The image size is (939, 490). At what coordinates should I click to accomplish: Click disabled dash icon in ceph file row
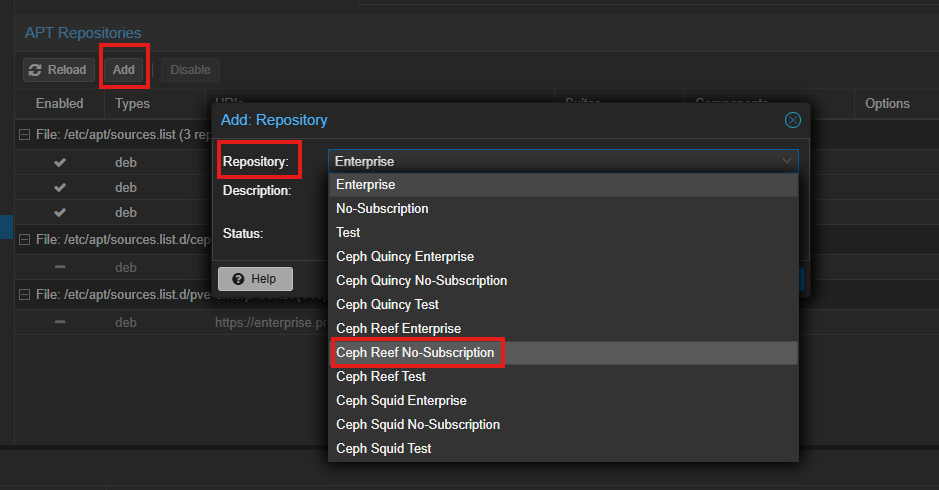coord(60,267)
